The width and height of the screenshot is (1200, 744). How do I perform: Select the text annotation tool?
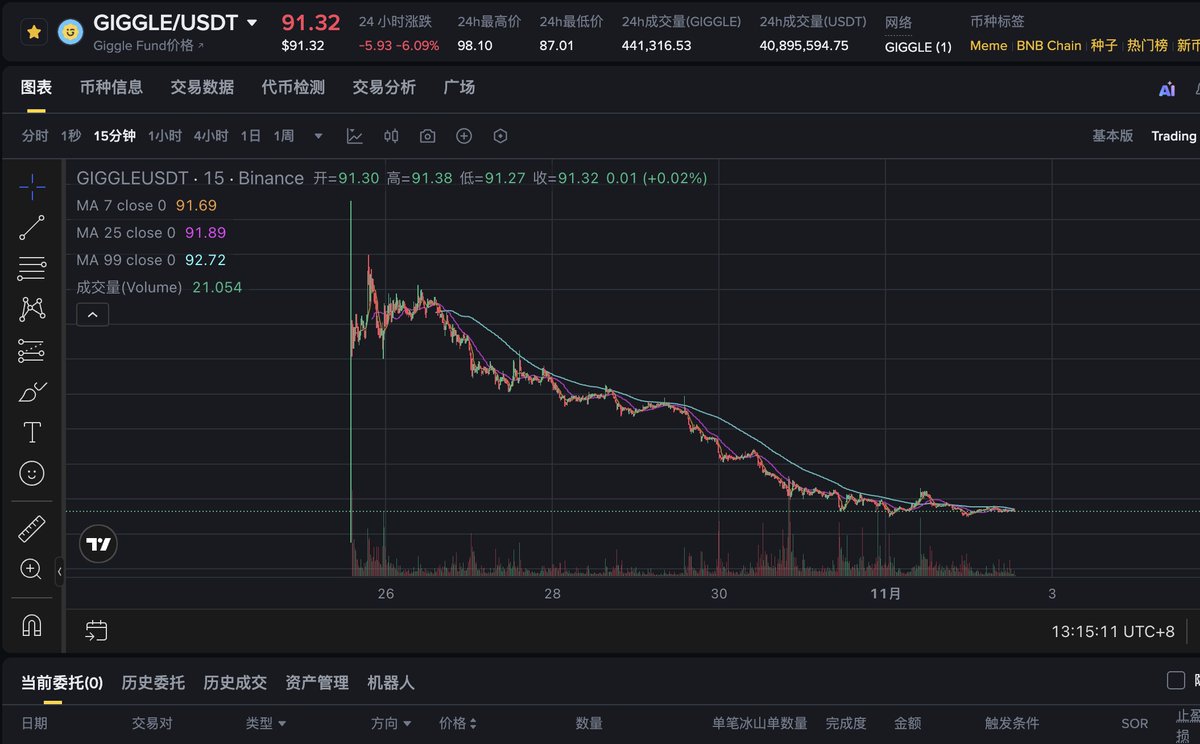(x=32, y=432)
